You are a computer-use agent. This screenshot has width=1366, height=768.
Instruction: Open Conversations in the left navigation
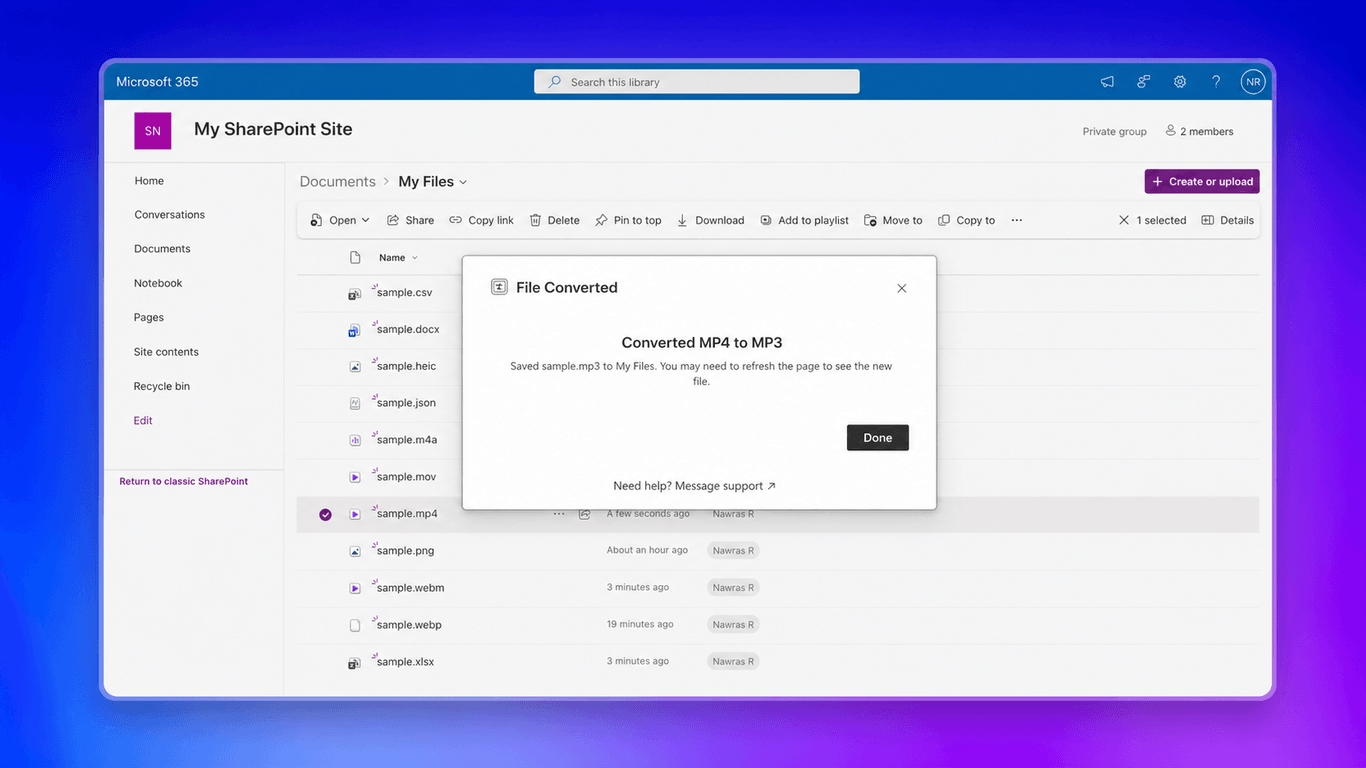pyautogui.click(x=170, y=215)
